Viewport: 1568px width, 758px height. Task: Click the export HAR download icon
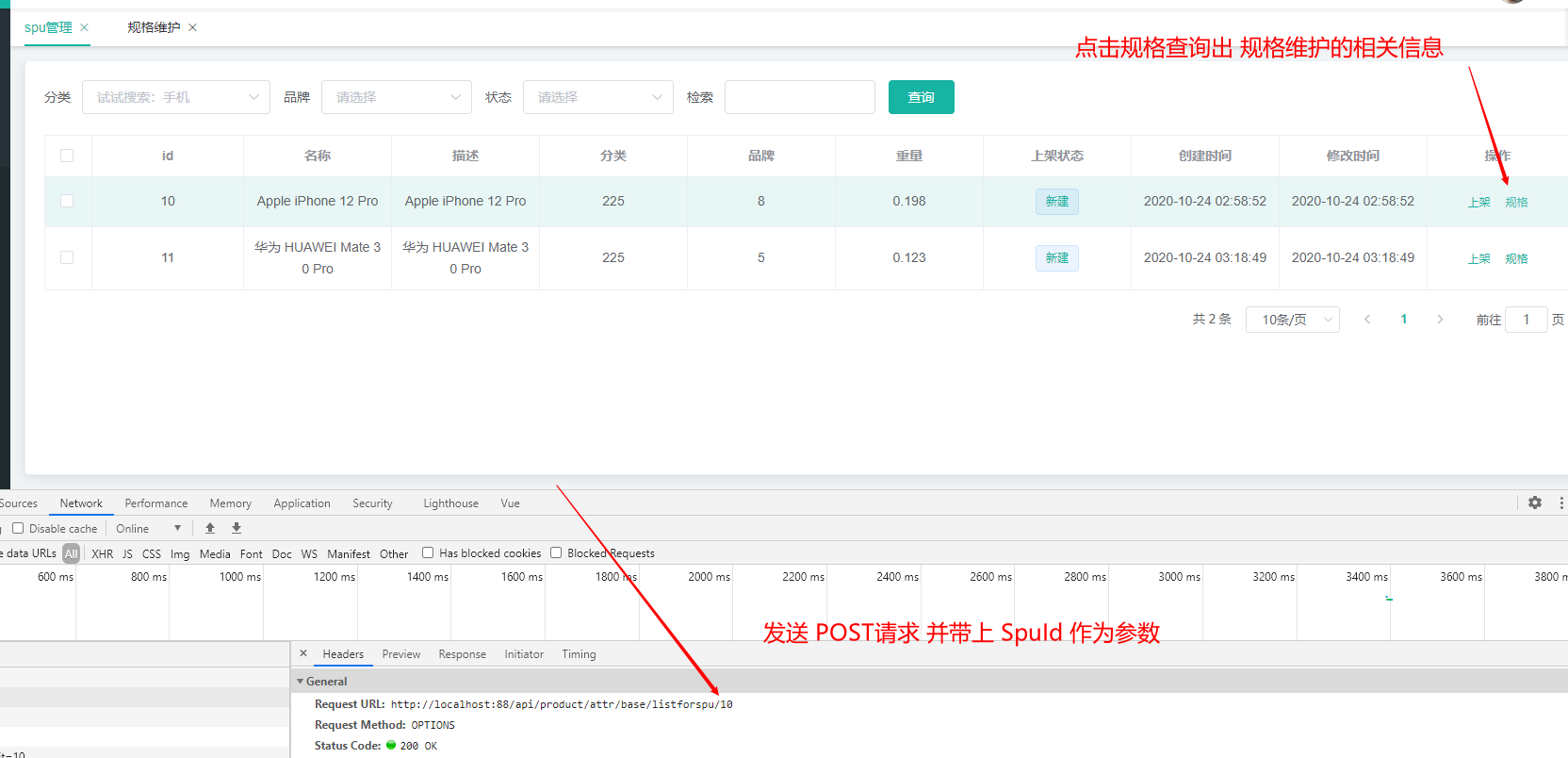(237, 528)
